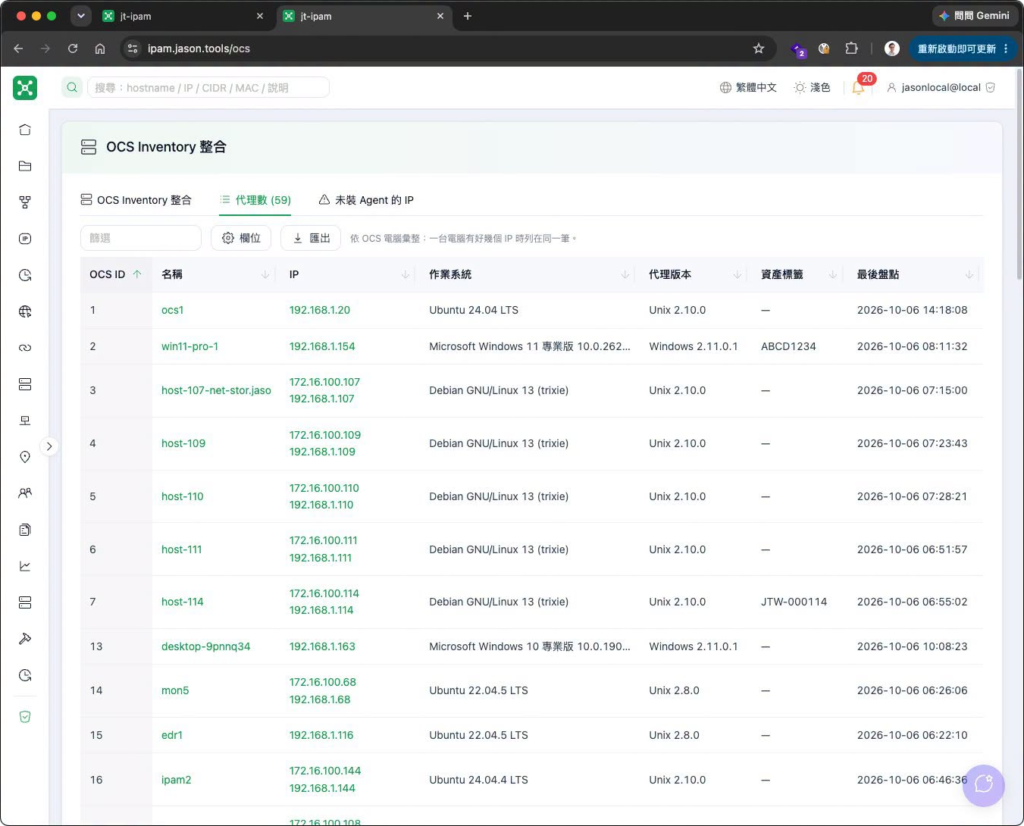Open the document copy icon in the sidebar
This screenshot has height=826, width=1024.
(25, 530)
